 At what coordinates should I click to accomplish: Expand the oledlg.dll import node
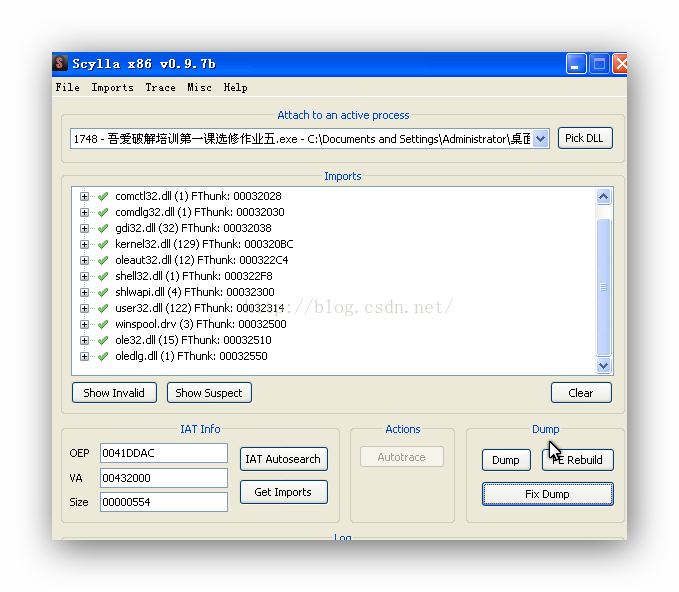click(x=84, y=356)
